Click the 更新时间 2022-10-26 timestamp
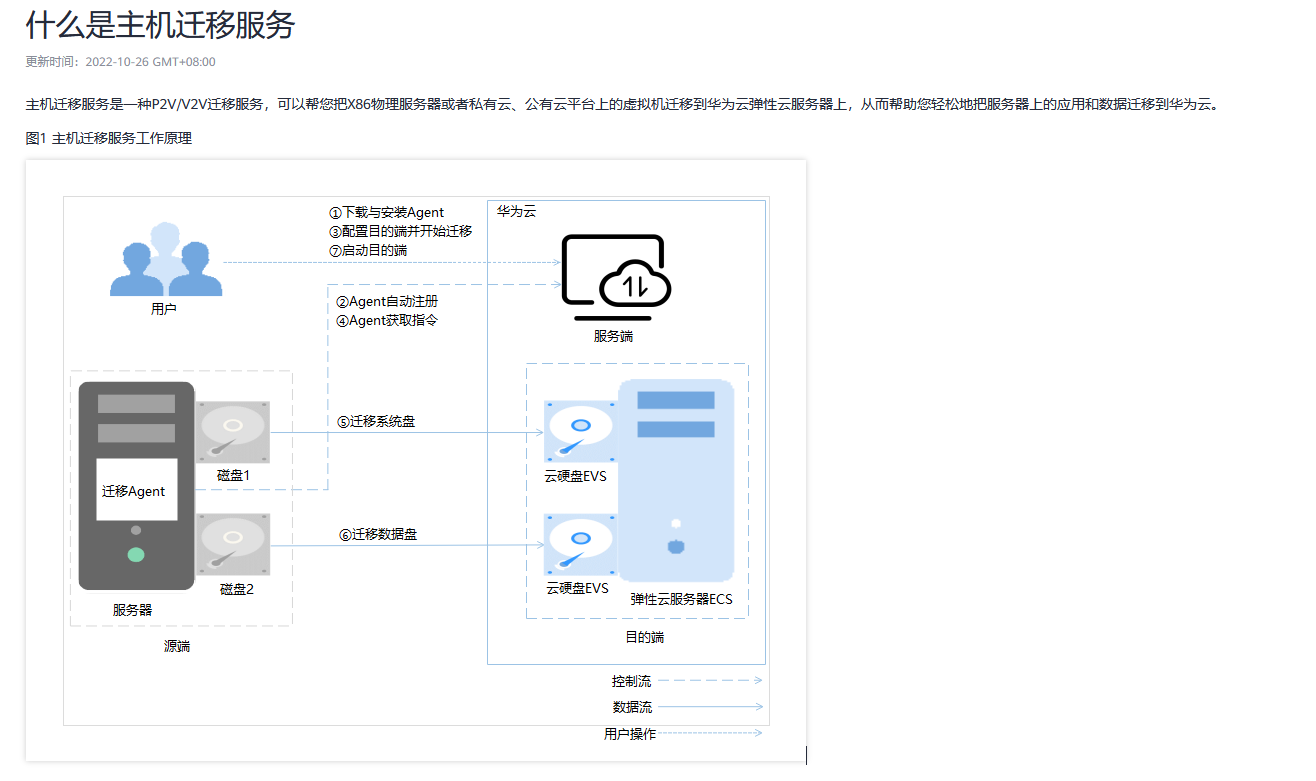The image size is (1316, 781). point(120,62)
